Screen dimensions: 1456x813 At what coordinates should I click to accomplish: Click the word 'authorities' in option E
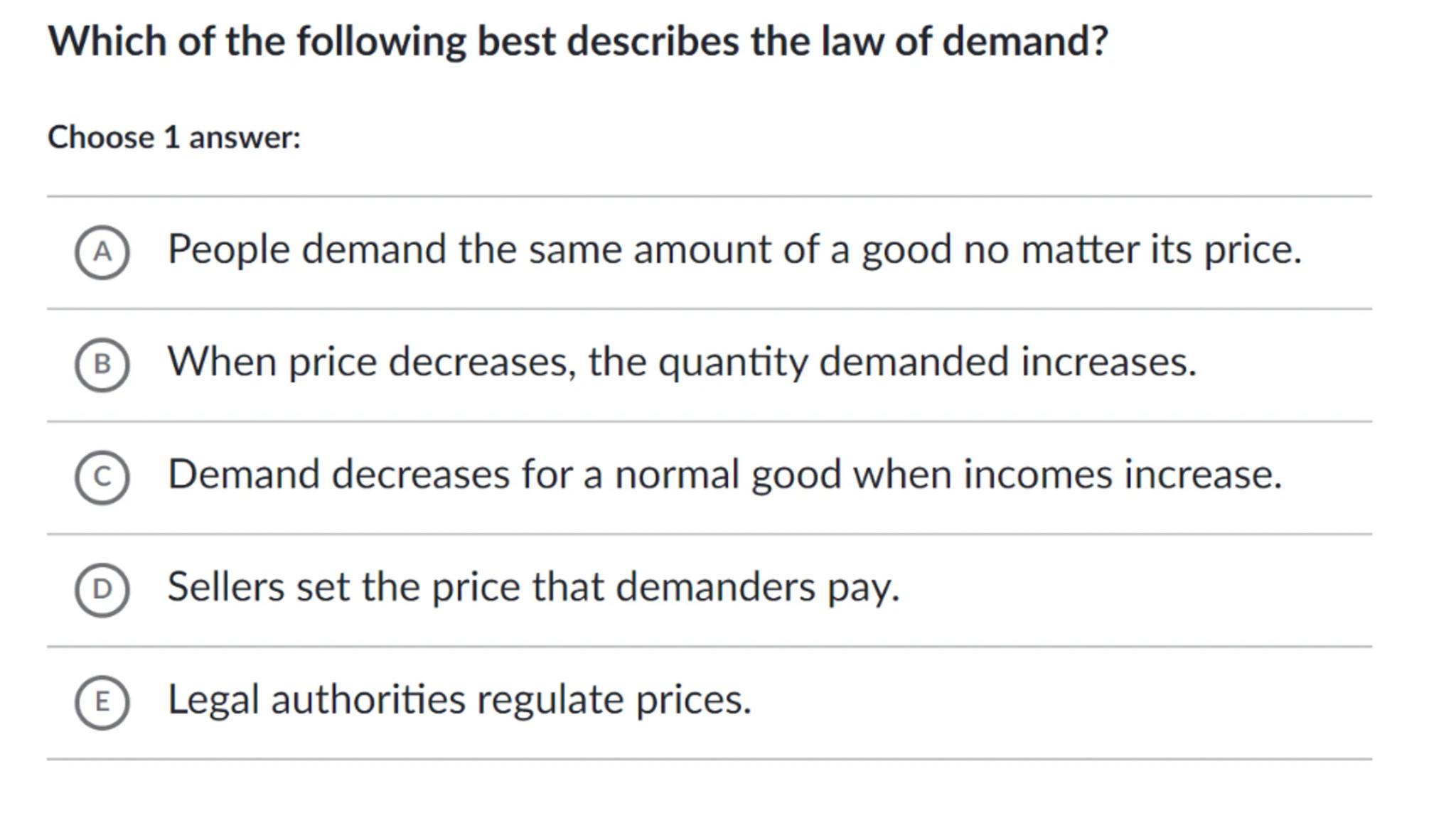point(368,700)
